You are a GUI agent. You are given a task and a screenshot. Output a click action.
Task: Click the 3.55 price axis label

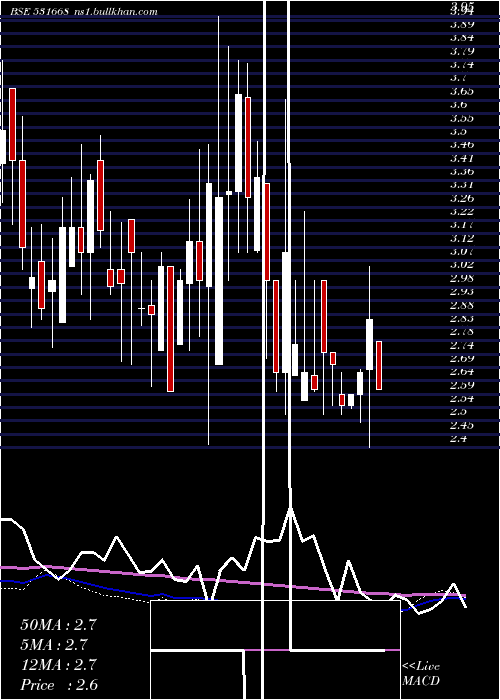(x=462, y=118)
